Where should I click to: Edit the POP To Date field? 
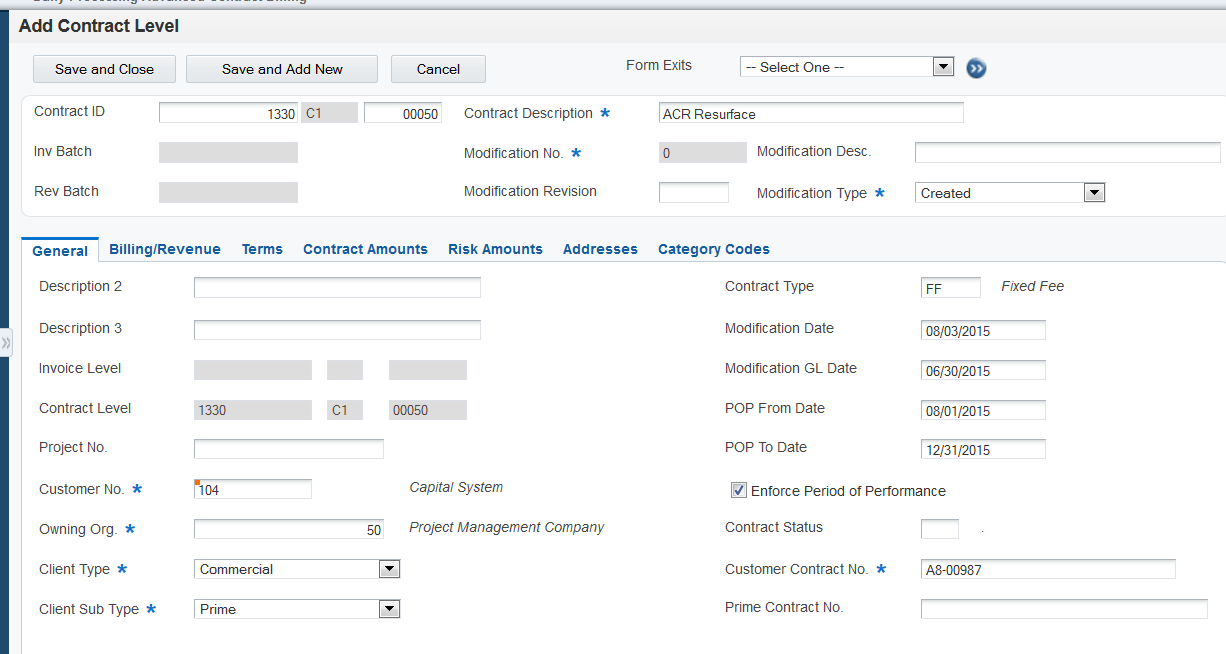[983, 449]
